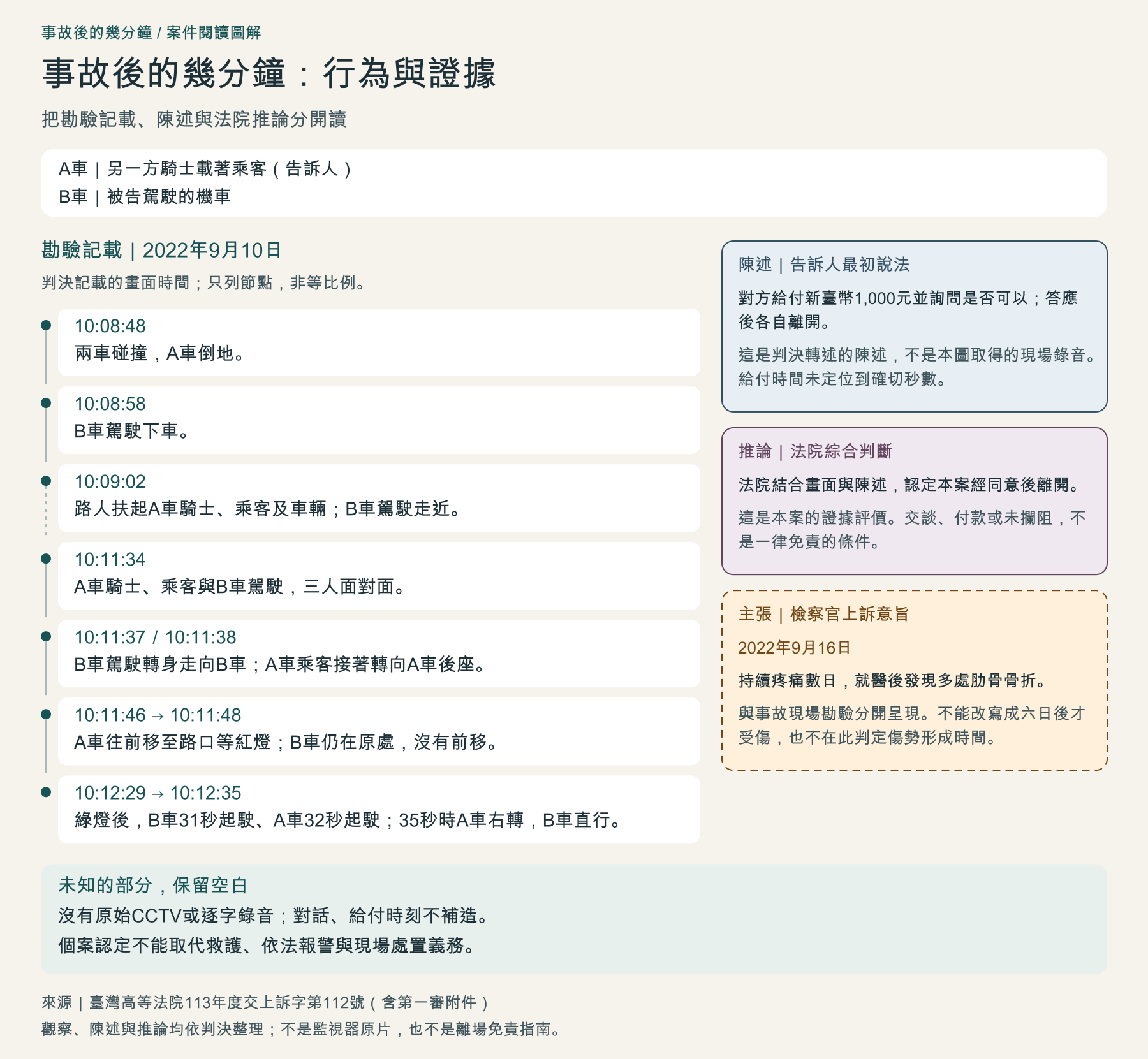Click the event text A車往前移至路口等紅燈
This screenshot has width=1148, height=1059.
click(x=173, y=742)
